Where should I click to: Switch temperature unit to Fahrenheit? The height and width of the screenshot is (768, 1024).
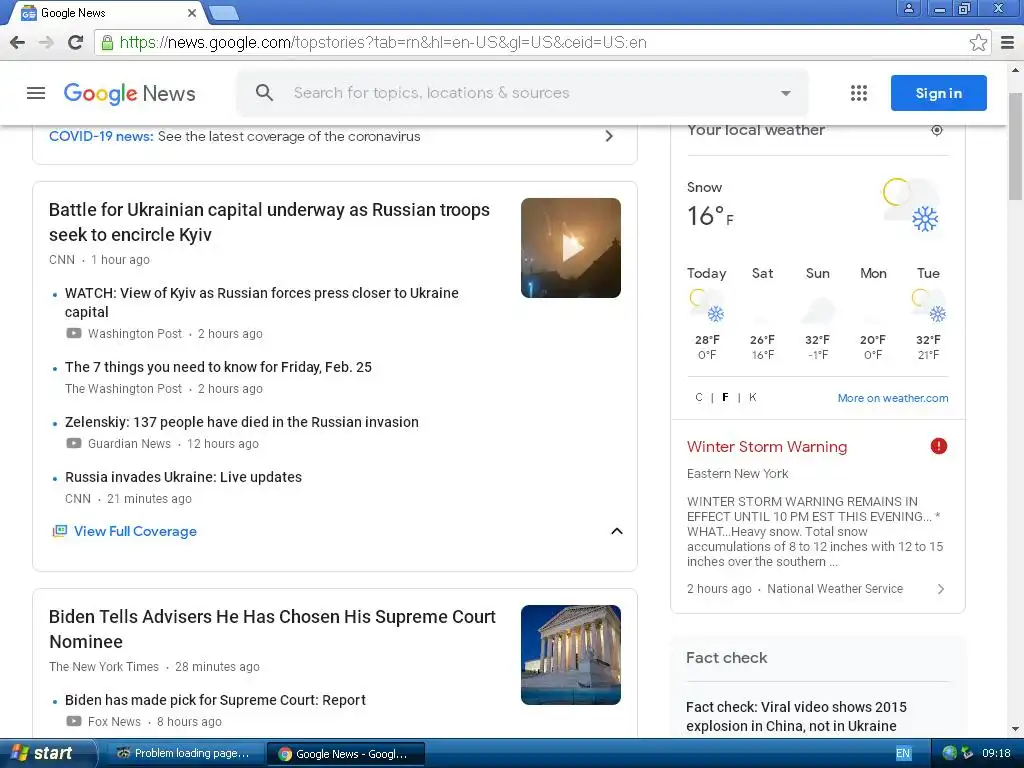click(x=725, y=397)
